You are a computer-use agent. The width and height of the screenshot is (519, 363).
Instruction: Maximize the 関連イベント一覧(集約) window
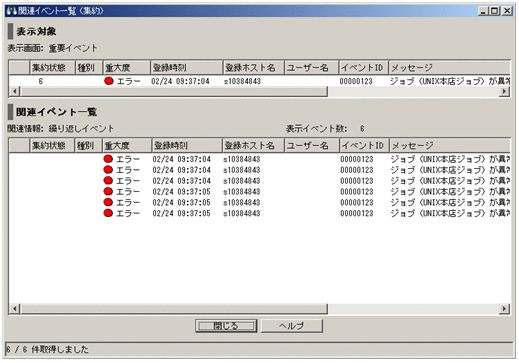(495, 11)
